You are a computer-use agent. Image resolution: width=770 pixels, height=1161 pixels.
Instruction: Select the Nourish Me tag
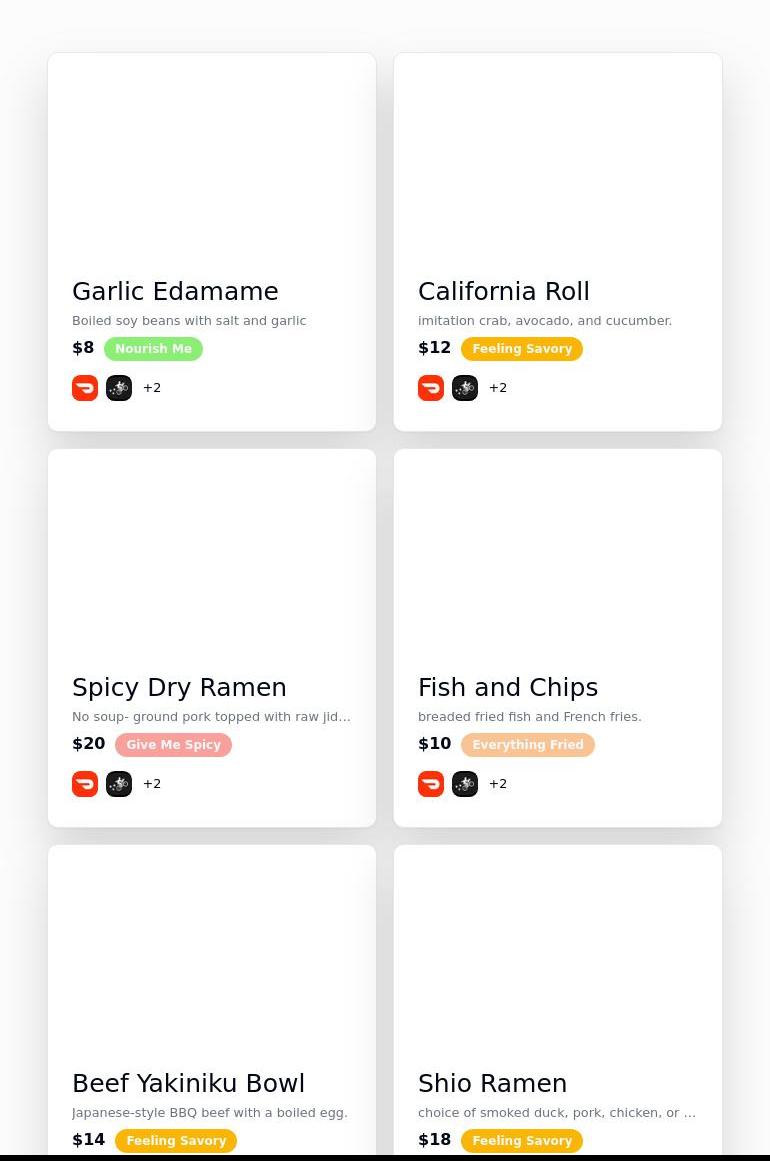pyautogui.click(x=153, y=349)
